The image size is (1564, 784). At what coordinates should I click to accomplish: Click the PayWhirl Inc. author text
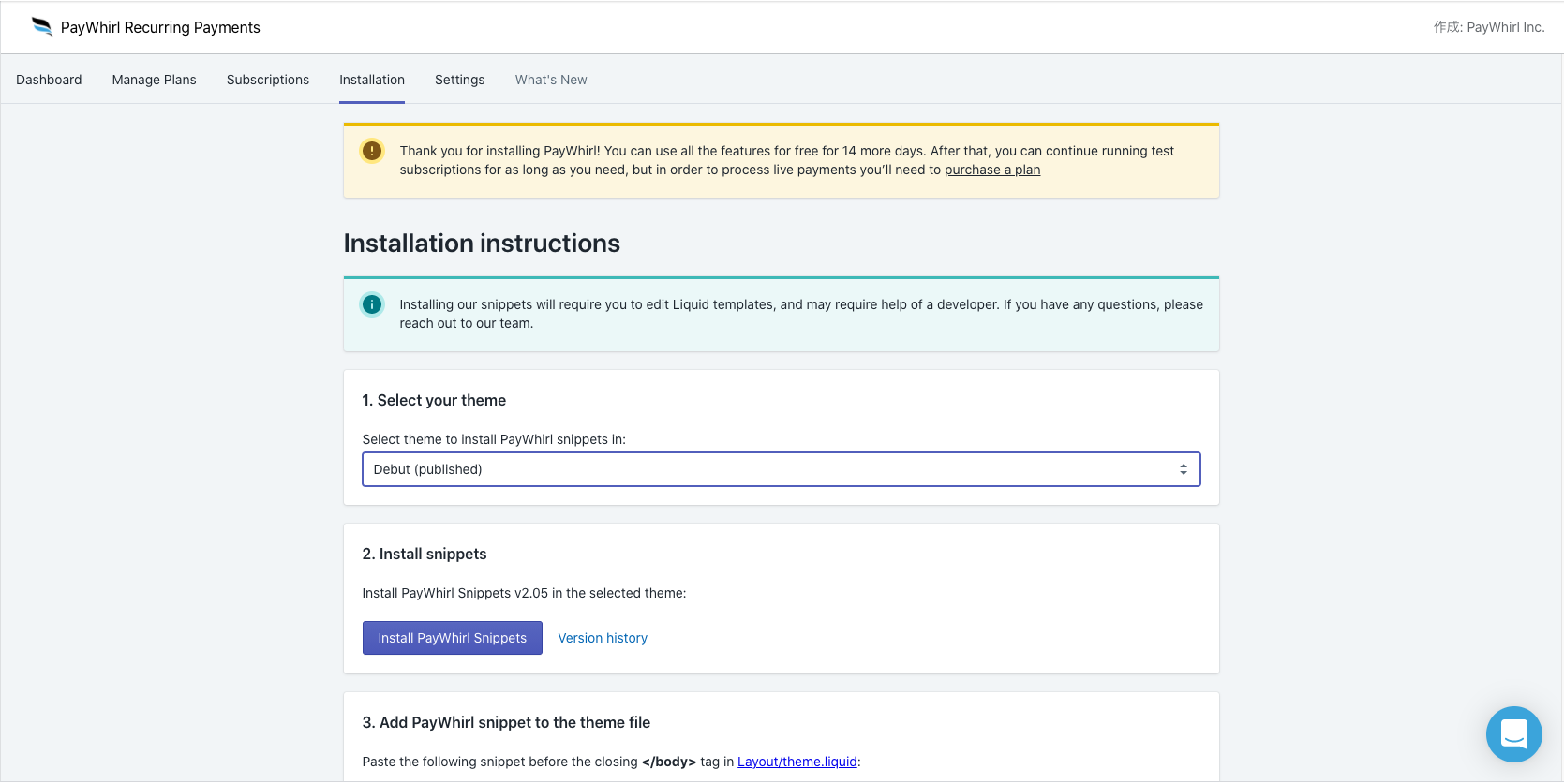(1489, 27)
